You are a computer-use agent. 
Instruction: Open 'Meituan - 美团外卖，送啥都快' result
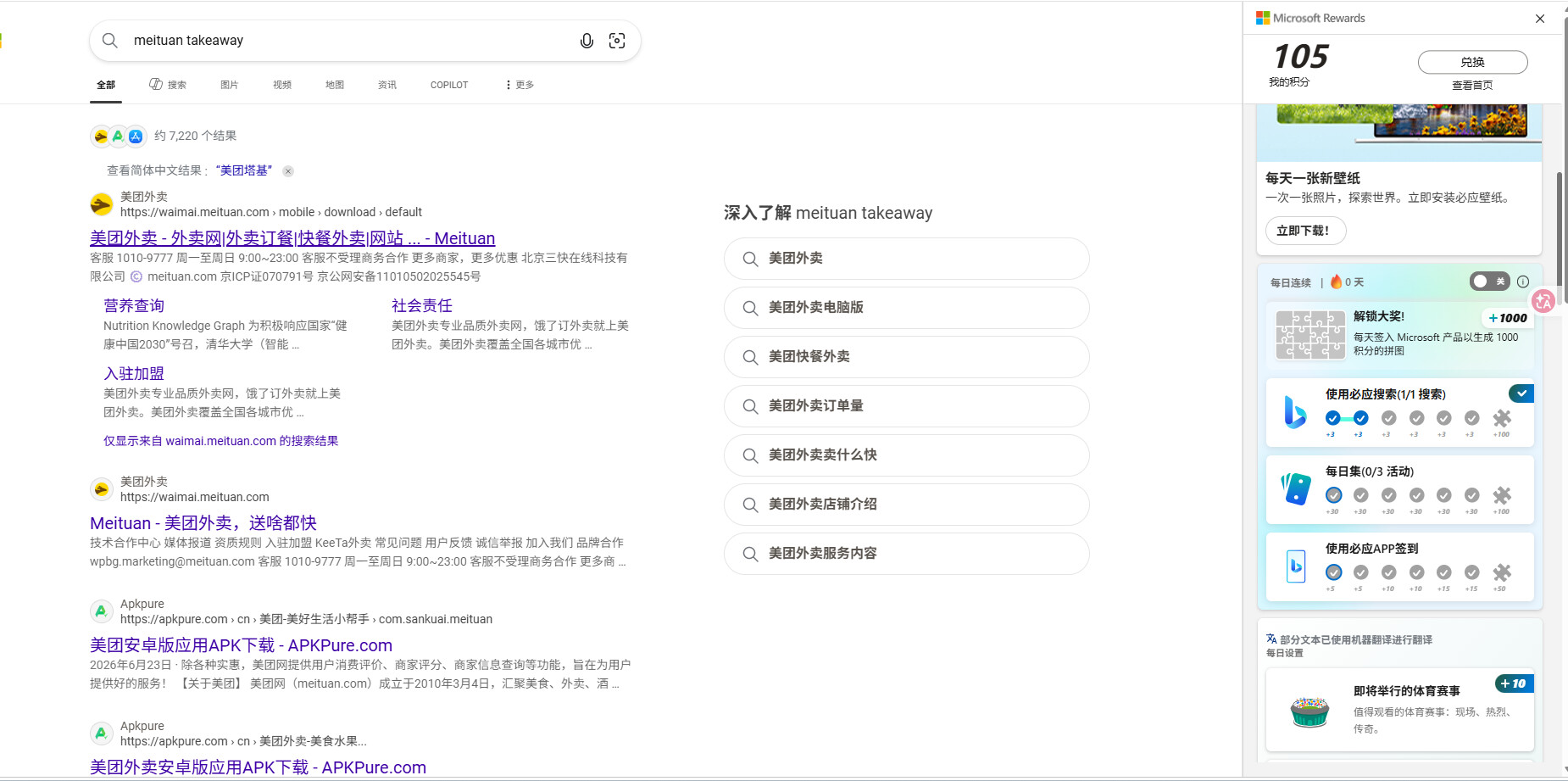203,523
